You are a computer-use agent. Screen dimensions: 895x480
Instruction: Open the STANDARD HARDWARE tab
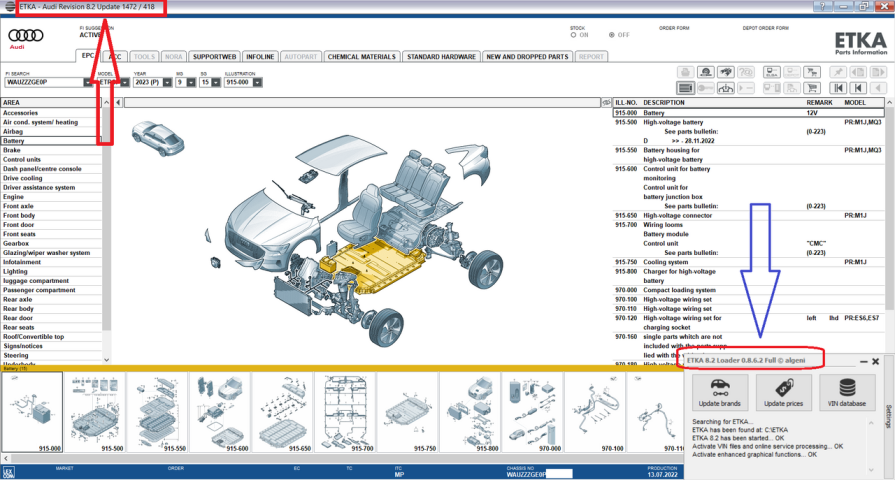(x=441, y=57)
